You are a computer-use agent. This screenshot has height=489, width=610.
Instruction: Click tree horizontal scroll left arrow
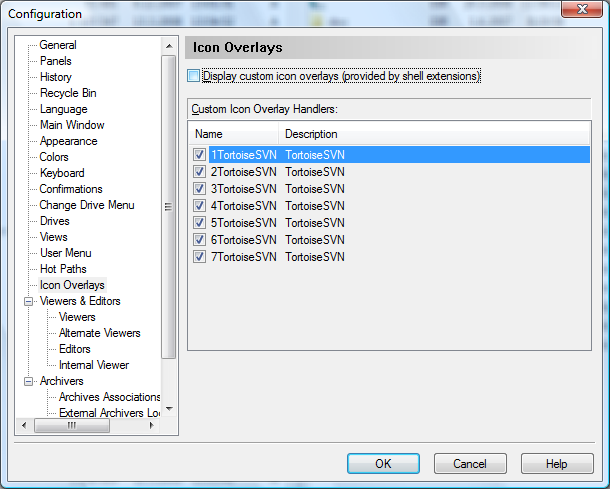coord(24,425)
